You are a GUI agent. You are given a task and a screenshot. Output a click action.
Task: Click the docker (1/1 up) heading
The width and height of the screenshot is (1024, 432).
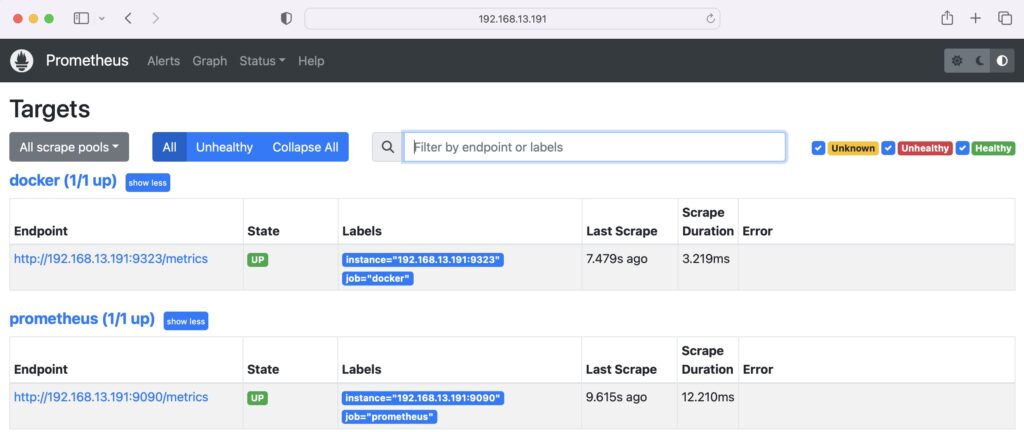[63, 181]
